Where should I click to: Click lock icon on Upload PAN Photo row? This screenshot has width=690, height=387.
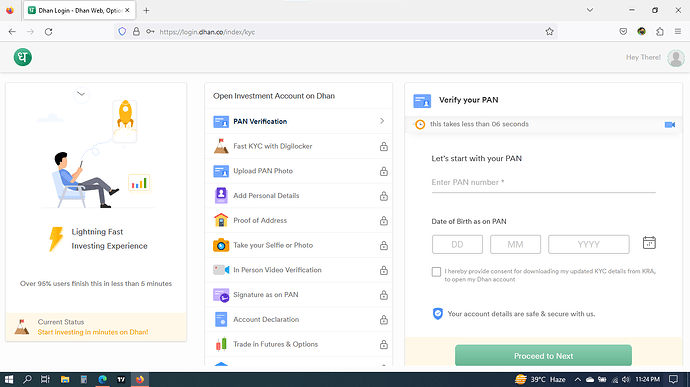384,171
